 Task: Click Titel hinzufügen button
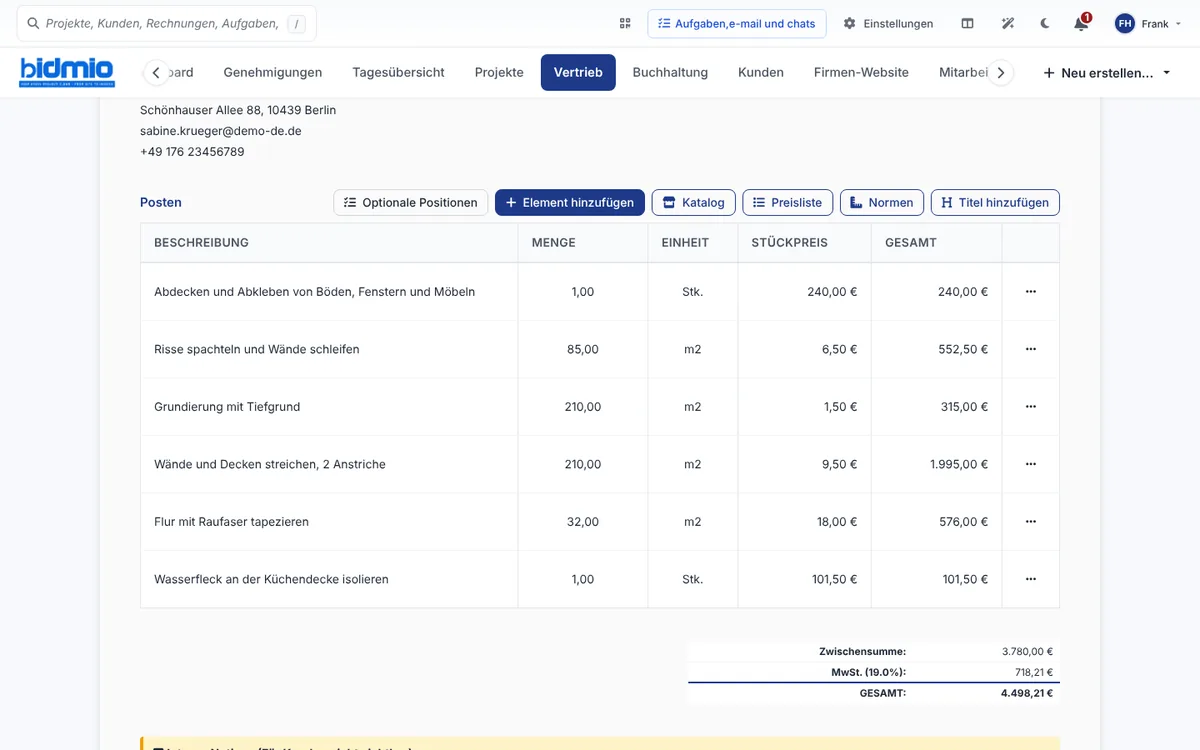click(x=995, y=202)
